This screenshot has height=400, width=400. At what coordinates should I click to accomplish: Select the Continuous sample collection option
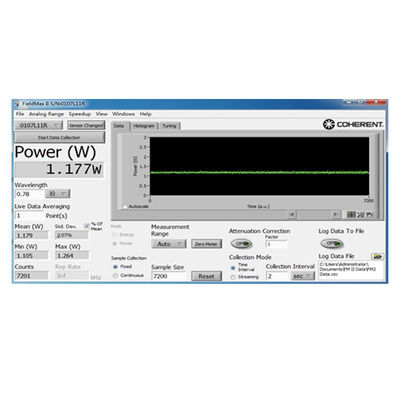[x=115, y=276]
